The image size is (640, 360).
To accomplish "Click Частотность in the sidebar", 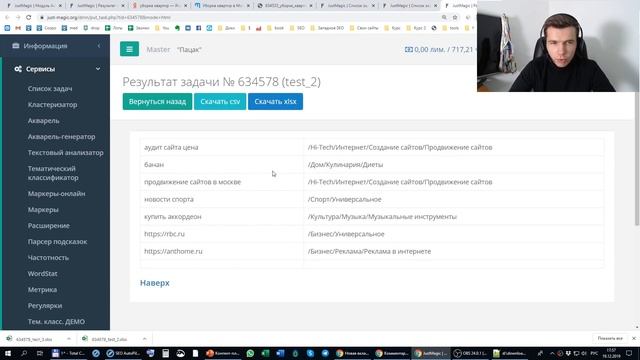I will coord(48,258).
